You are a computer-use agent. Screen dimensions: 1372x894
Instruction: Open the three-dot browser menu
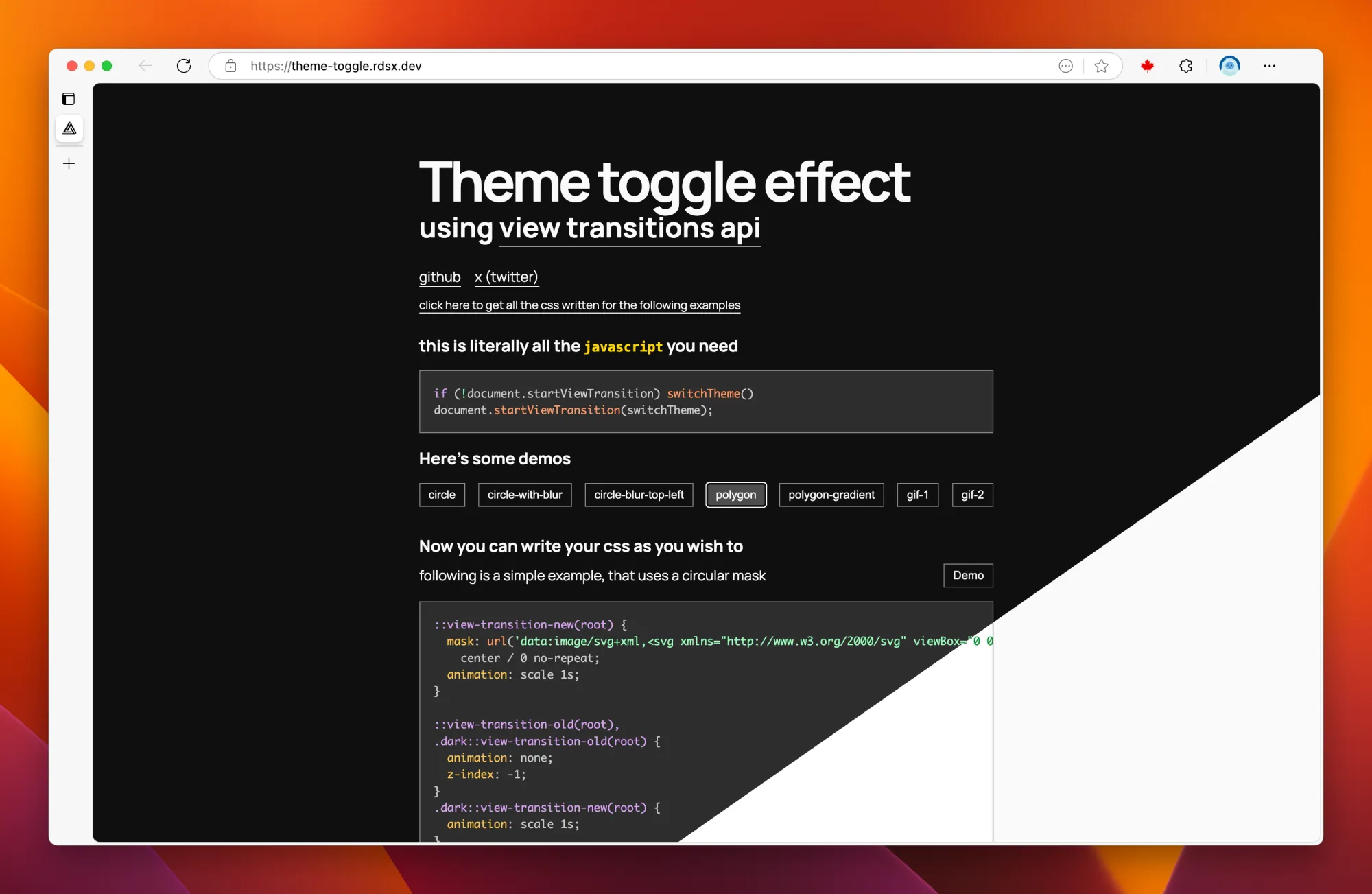(x=1269, y=66)
